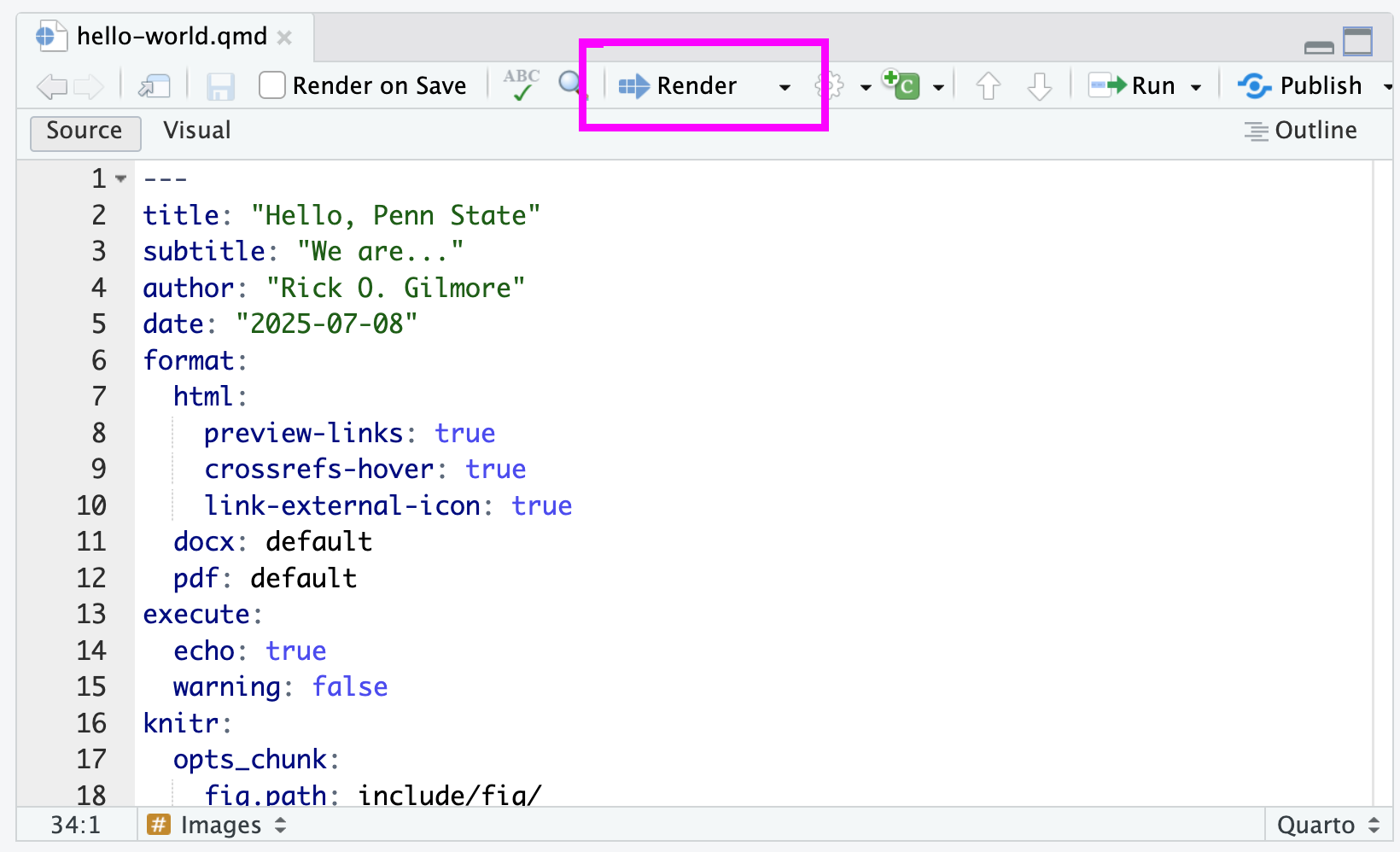
Task: Go to next chunk down arrow
Action: (x=1039, y=86)
